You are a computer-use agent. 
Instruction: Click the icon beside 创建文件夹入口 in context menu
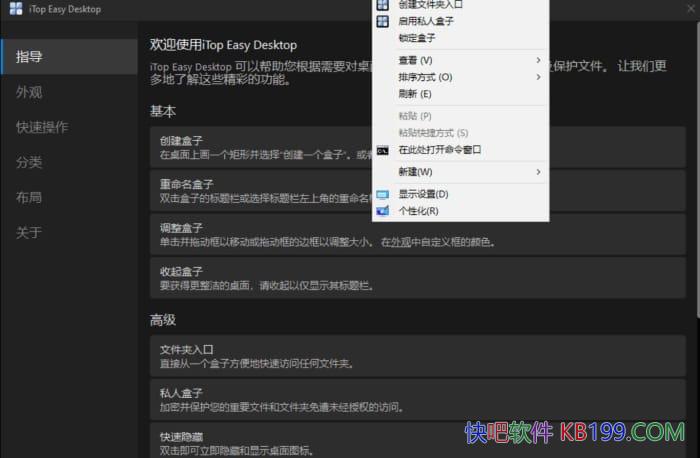click(x=382, y=5)
